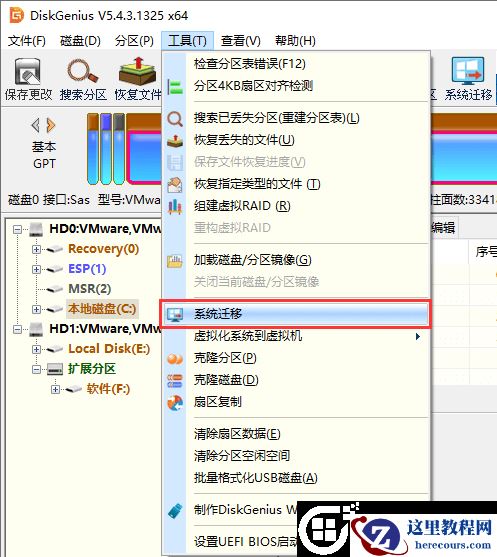
Task: Expand the Recovery(0) partition node
Action: pos(36,249)
